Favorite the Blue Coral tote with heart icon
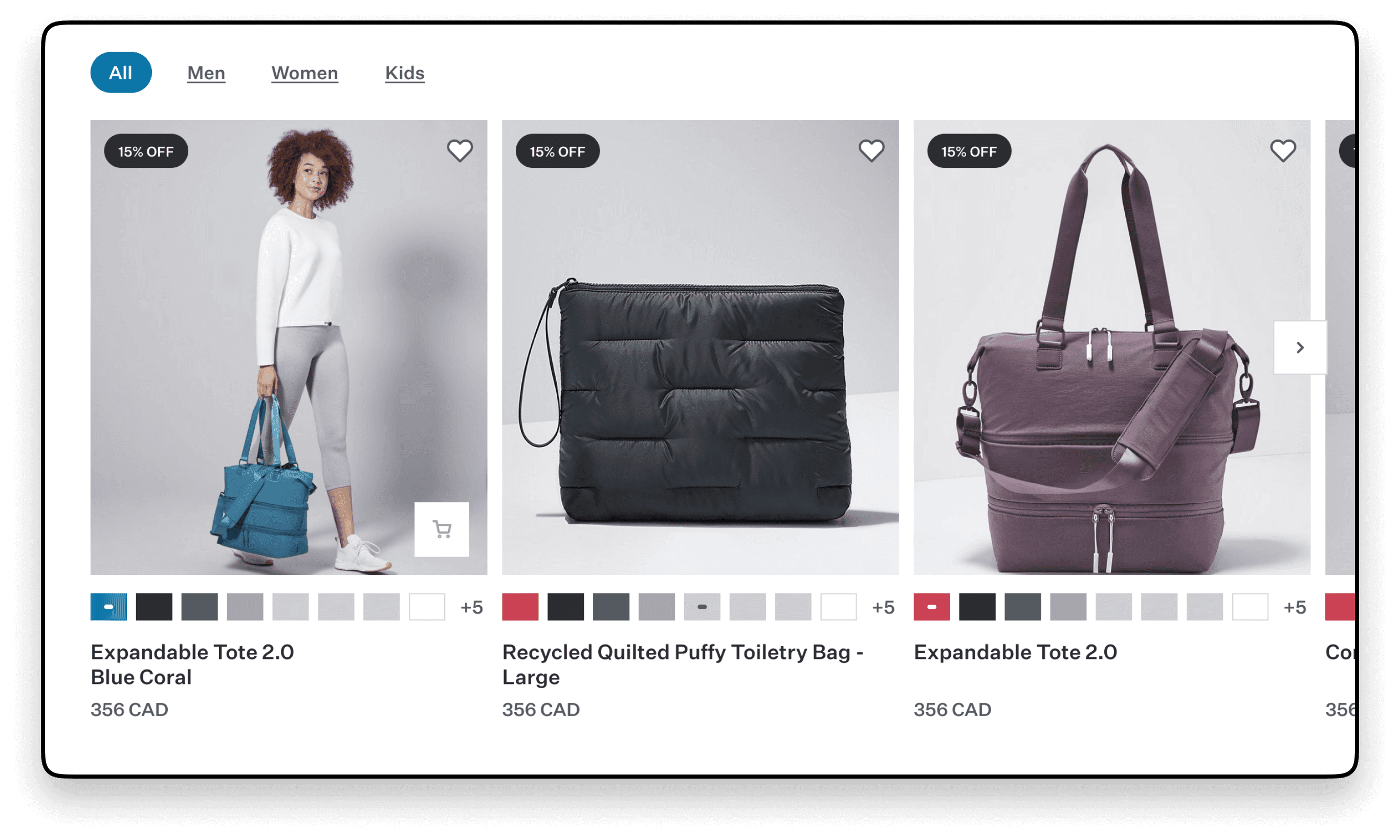The height and width of the screenshot is (840, 1400). click(459, 151)
